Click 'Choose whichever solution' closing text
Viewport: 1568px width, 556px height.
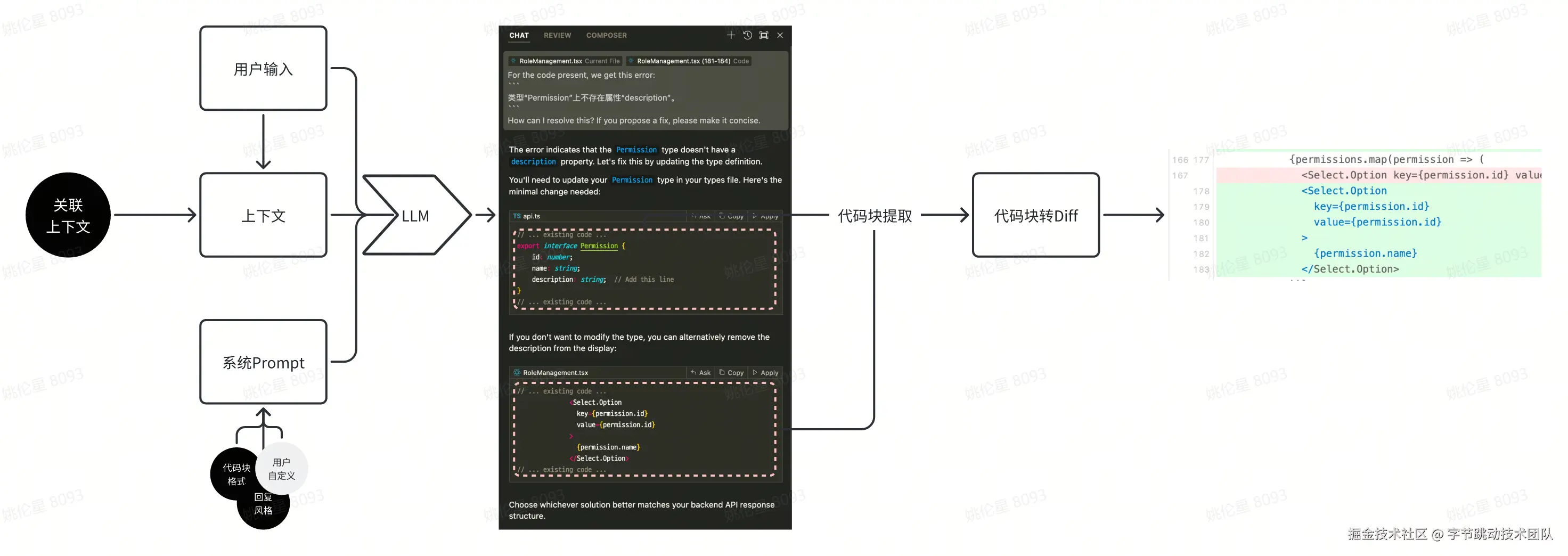click(642, 510)
